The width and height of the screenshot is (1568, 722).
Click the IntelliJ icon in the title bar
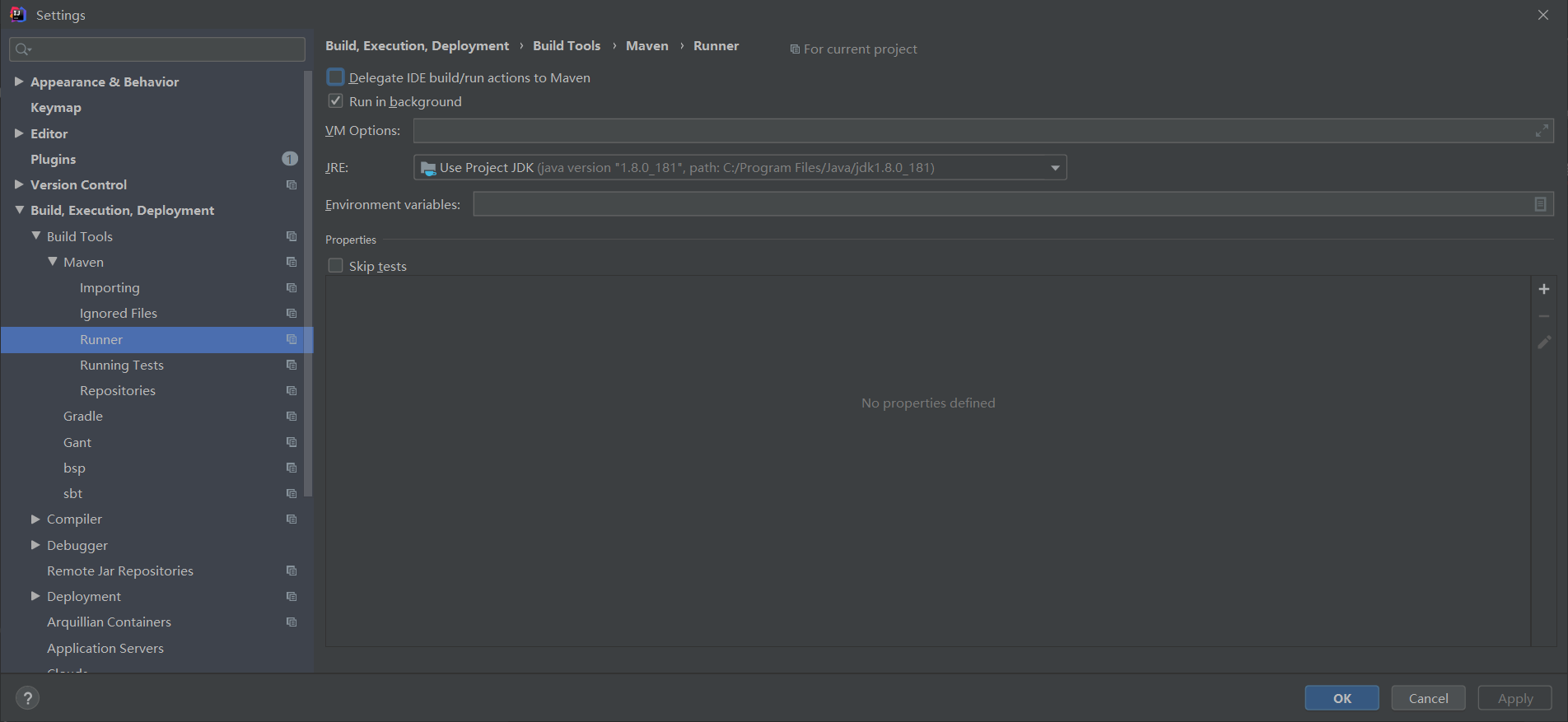[18, 14]
